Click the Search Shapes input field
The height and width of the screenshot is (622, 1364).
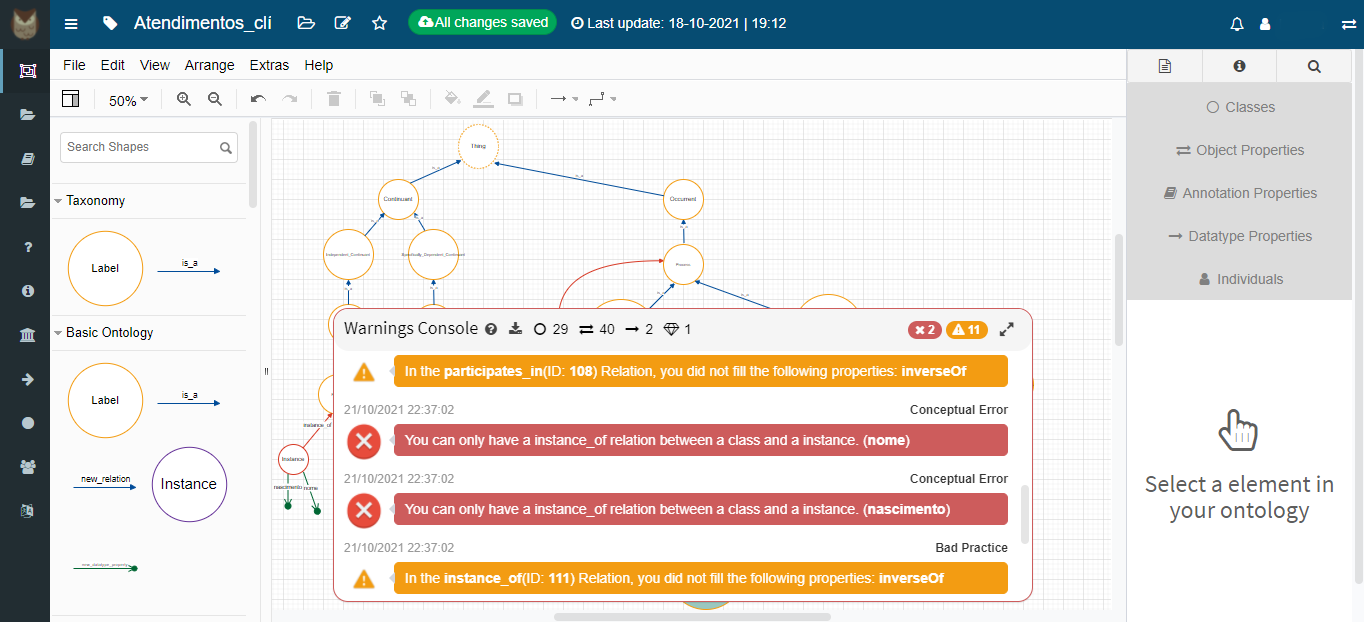tap(140, 147)
